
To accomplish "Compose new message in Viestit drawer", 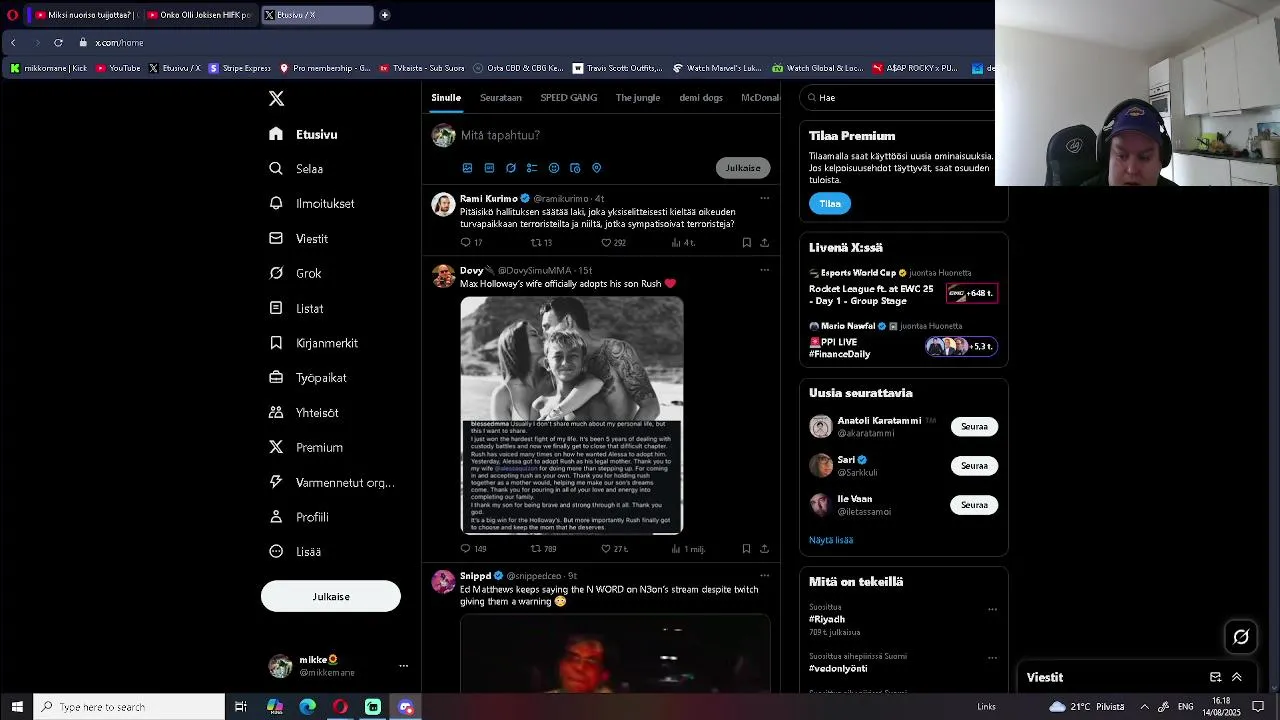I will tap(1215, 677).
